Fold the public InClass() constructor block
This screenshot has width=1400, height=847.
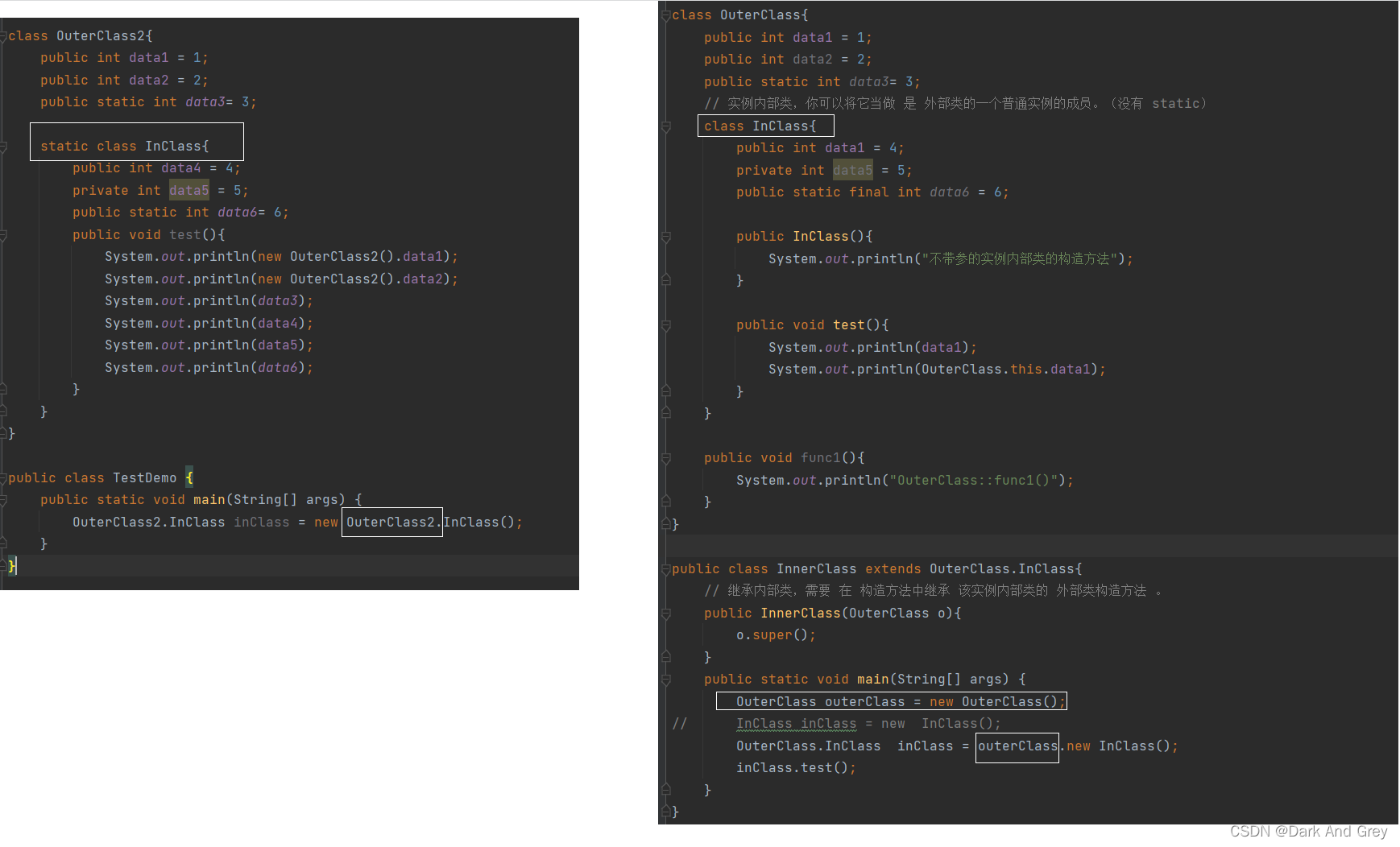666,237
